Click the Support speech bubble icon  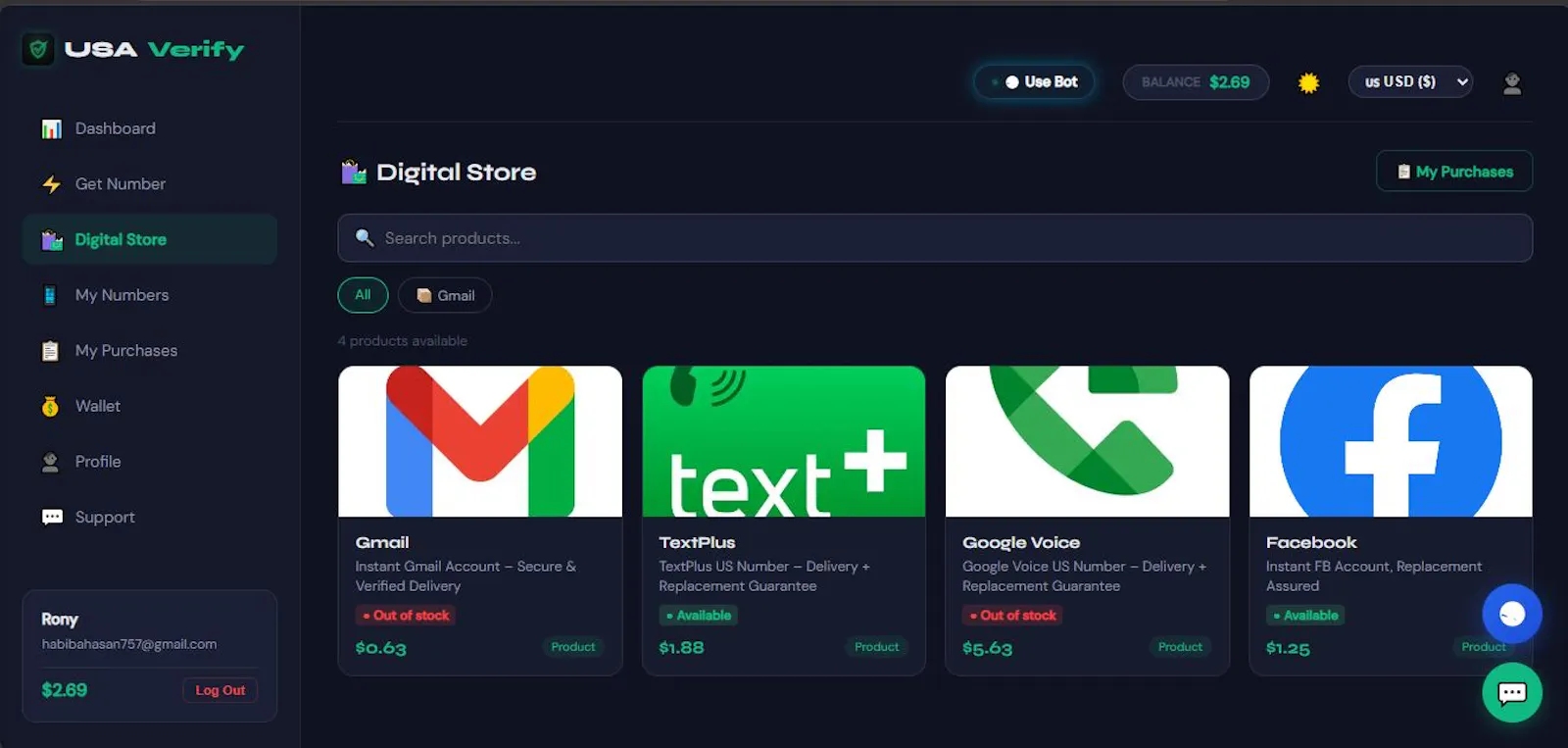click(x=52, y=518)
